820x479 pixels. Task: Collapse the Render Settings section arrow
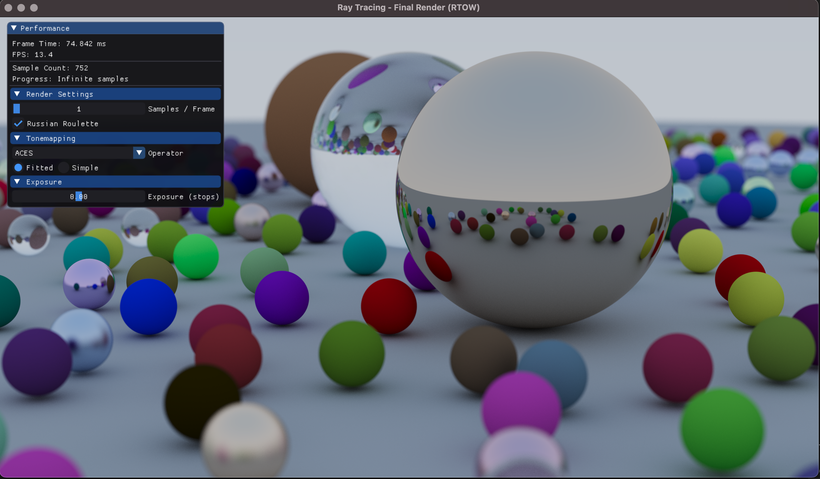17,94
